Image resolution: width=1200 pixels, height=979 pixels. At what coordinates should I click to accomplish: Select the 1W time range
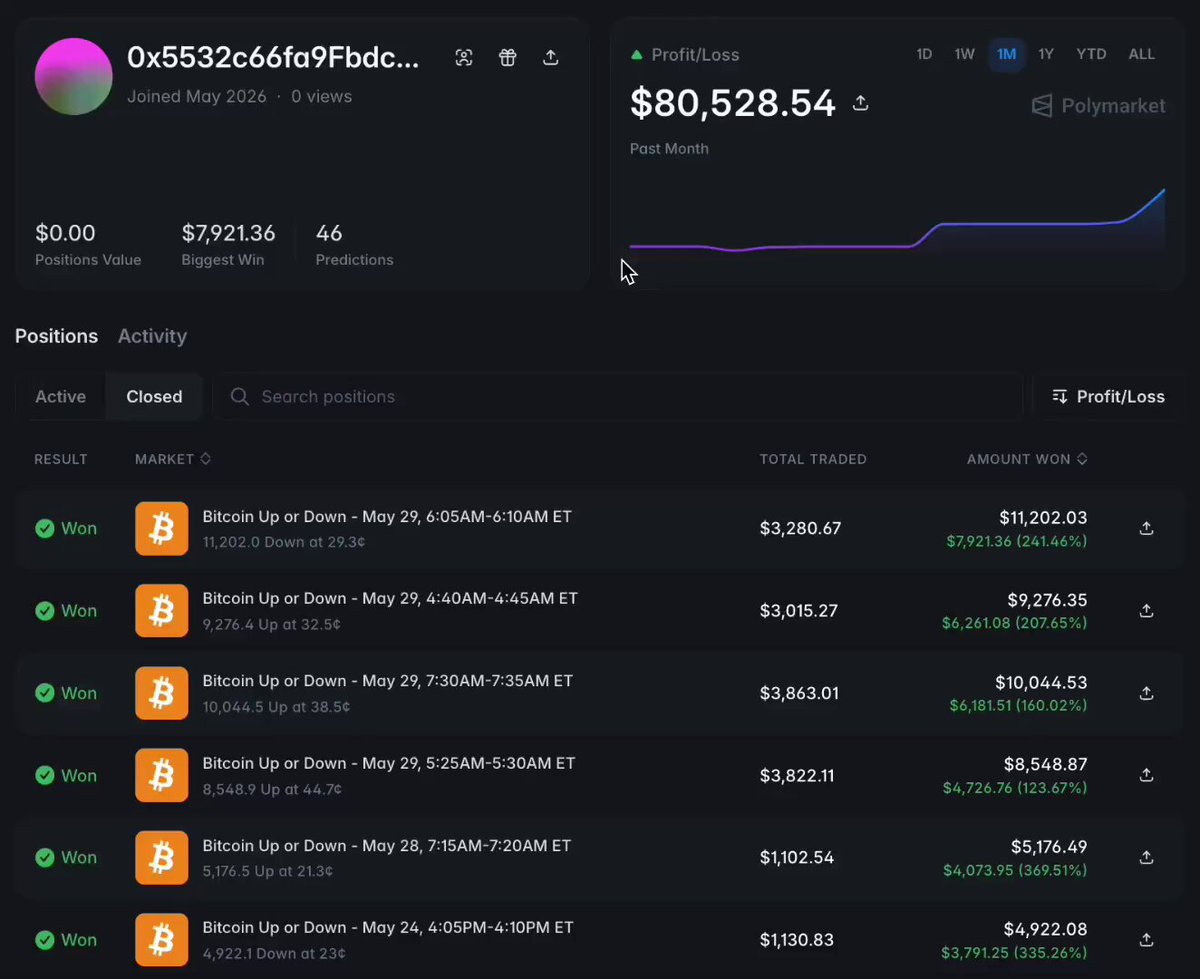click(x=964, y=54)
